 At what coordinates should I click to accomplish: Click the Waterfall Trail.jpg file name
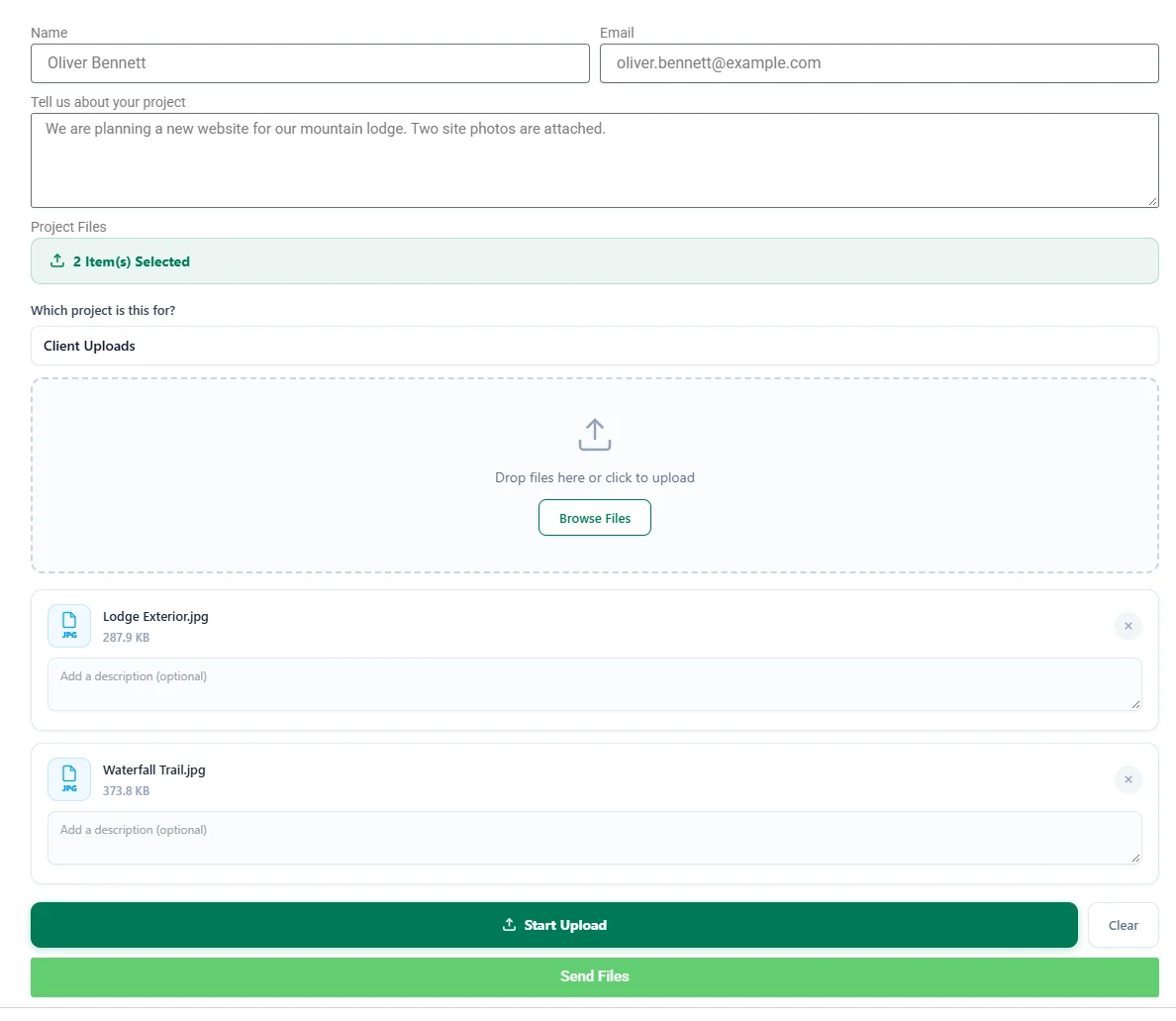153,770
